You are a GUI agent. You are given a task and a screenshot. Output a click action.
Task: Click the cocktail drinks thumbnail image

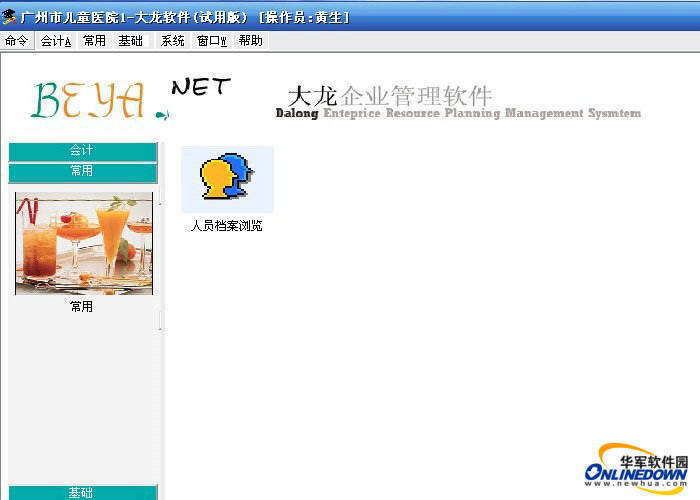coord(84,243)
